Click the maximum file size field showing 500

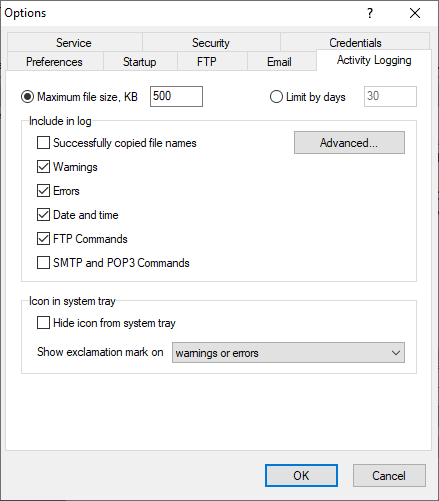[176, 96]
